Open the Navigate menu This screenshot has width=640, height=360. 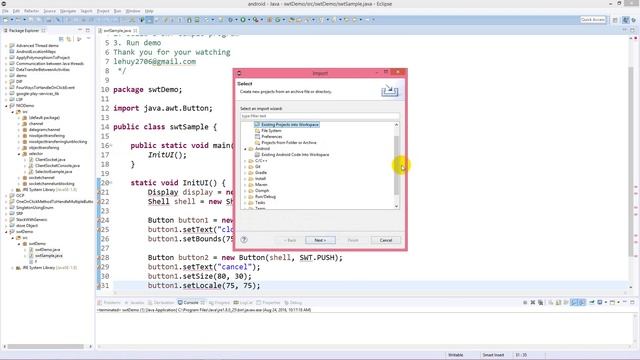[x=68, y=11]
